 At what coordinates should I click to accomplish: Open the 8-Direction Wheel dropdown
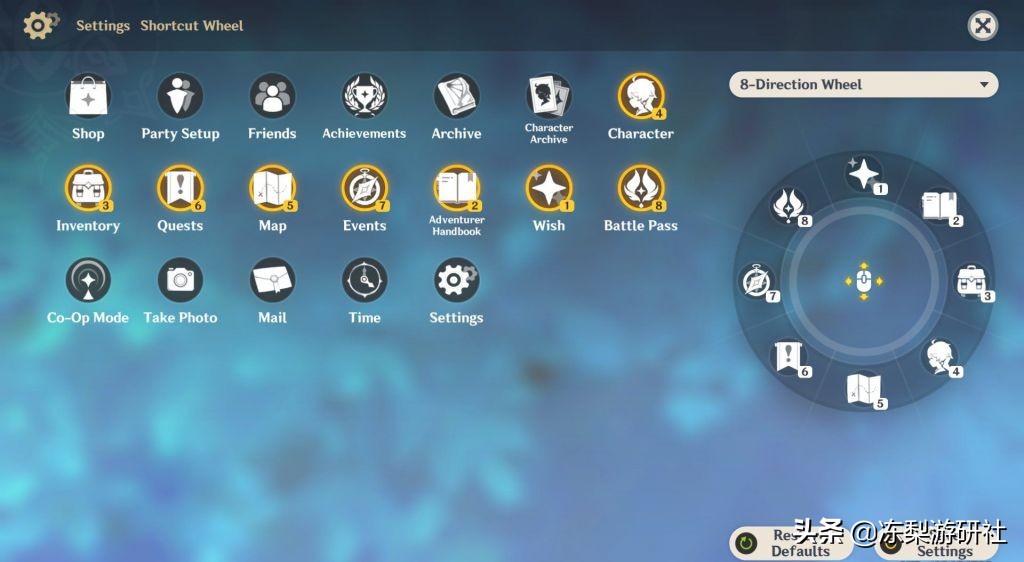coord(863,85)
